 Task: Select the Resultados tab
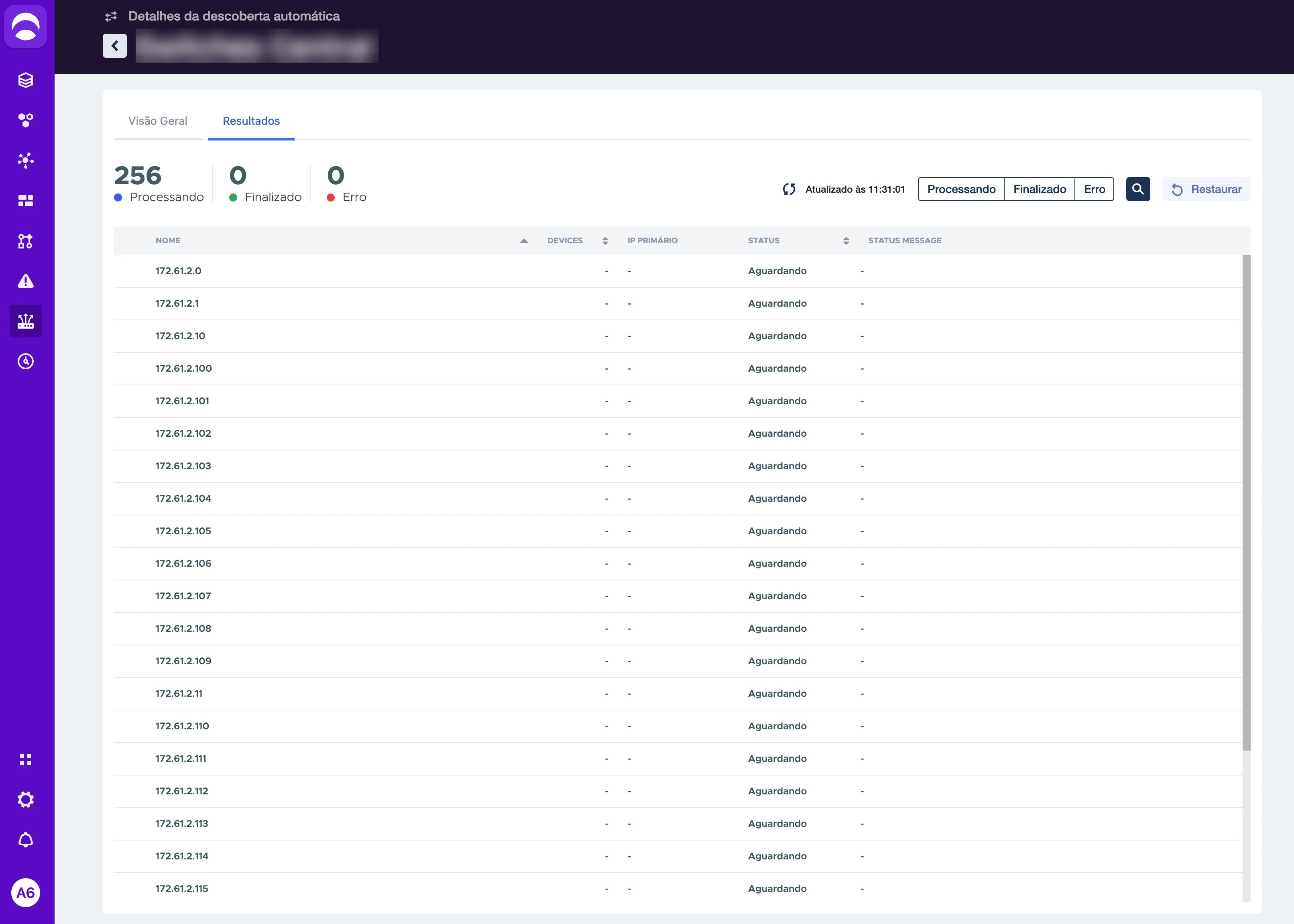click(251, 121)
